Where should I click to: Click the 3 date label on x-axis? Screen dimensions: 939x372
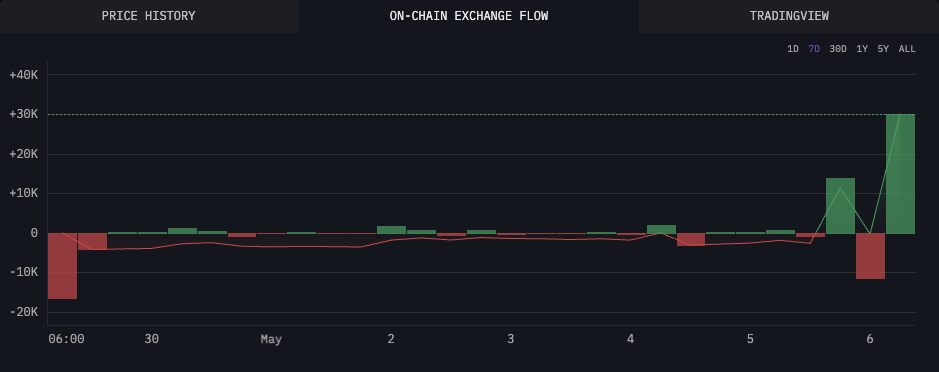click(x=510, y=339)
